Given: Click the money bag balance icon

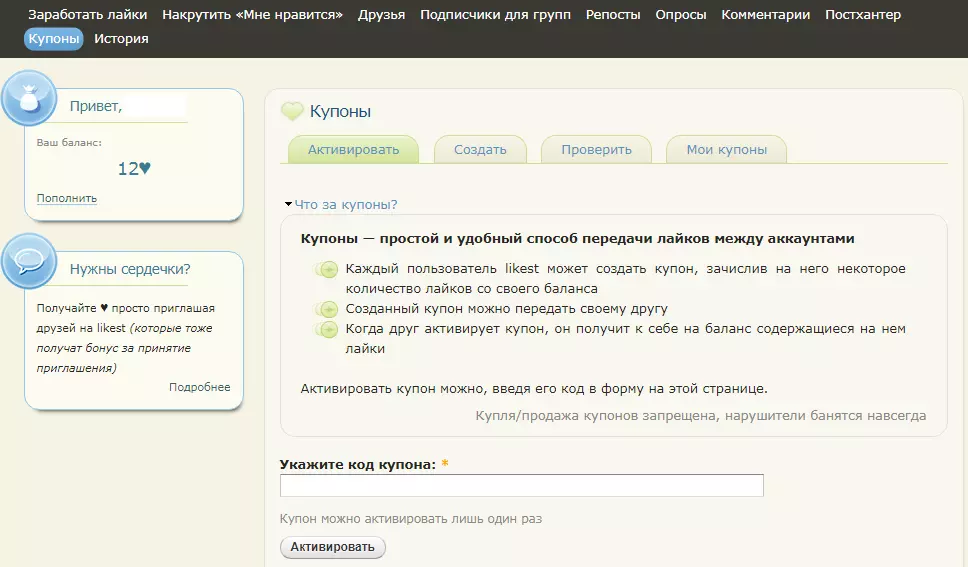Looking at the screenshot, I should pos(29,98).
